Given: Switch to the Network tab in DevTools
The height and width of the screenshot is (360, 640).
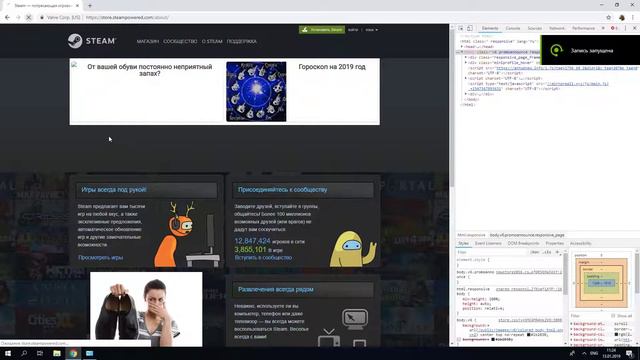Looking at the screenshot, I should 557,28.
